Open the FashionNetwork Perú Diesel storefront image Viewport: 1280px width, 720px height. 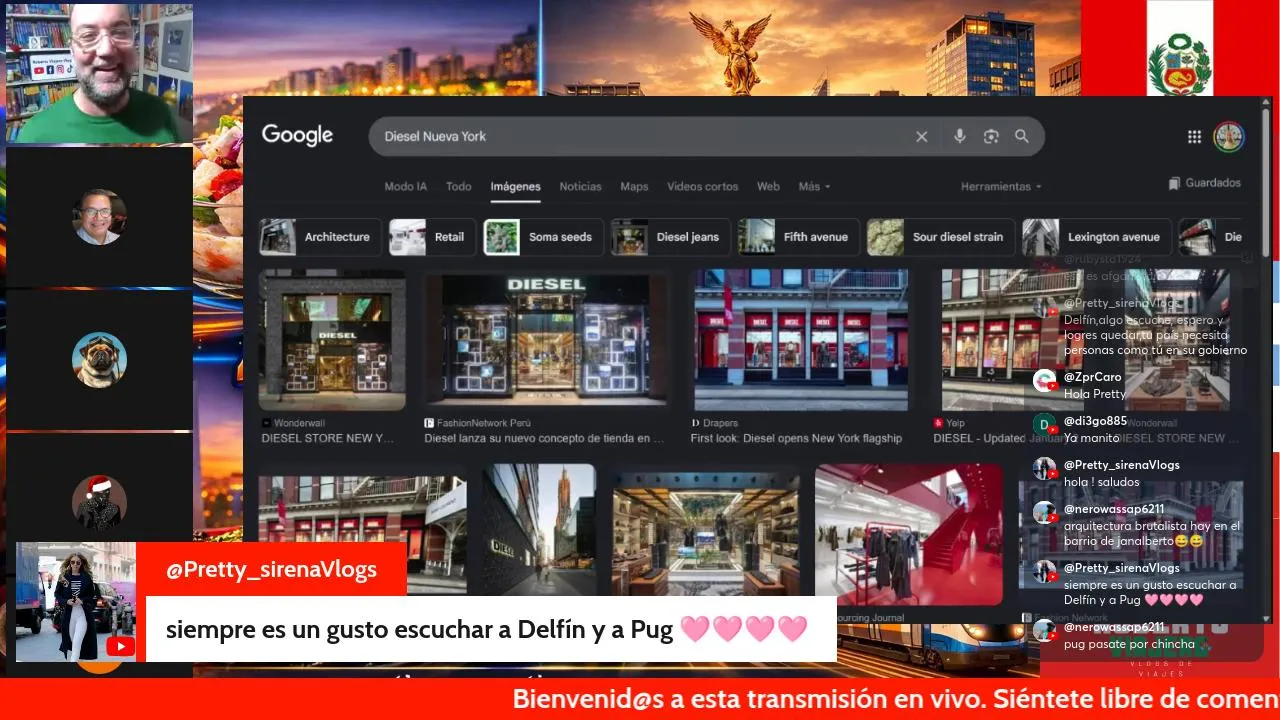tap(545, 340)
